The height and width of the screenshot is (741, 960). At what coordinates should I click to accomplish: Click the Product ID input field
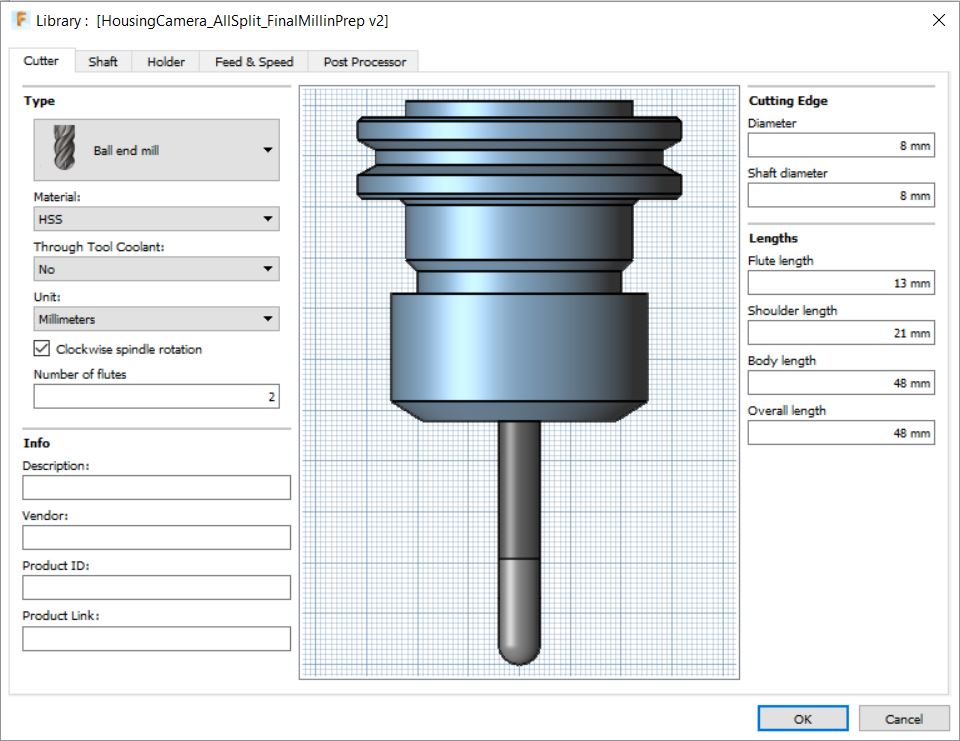click(x=157, y=588)
